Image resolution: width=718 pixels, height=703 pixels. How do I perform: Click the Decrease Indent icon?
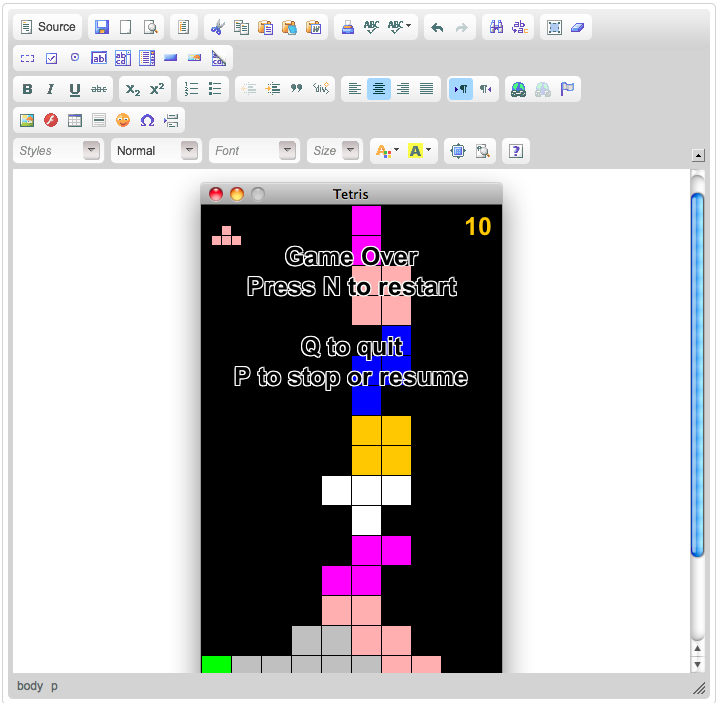tap(249, 89)
